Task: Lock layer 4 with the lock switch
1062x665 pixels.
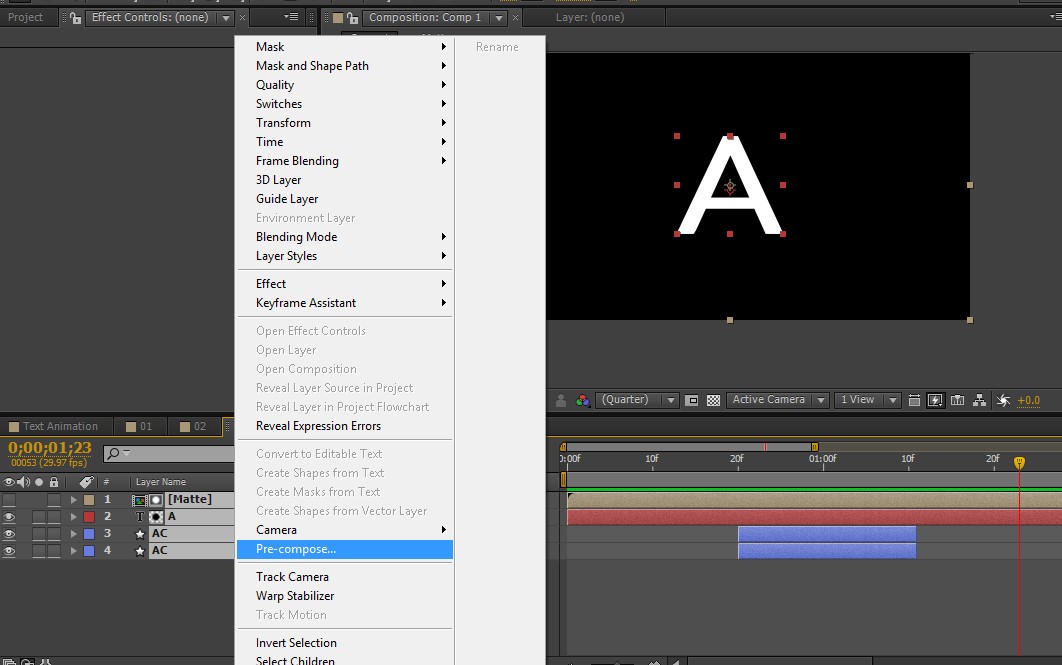Action: [54, 551]
